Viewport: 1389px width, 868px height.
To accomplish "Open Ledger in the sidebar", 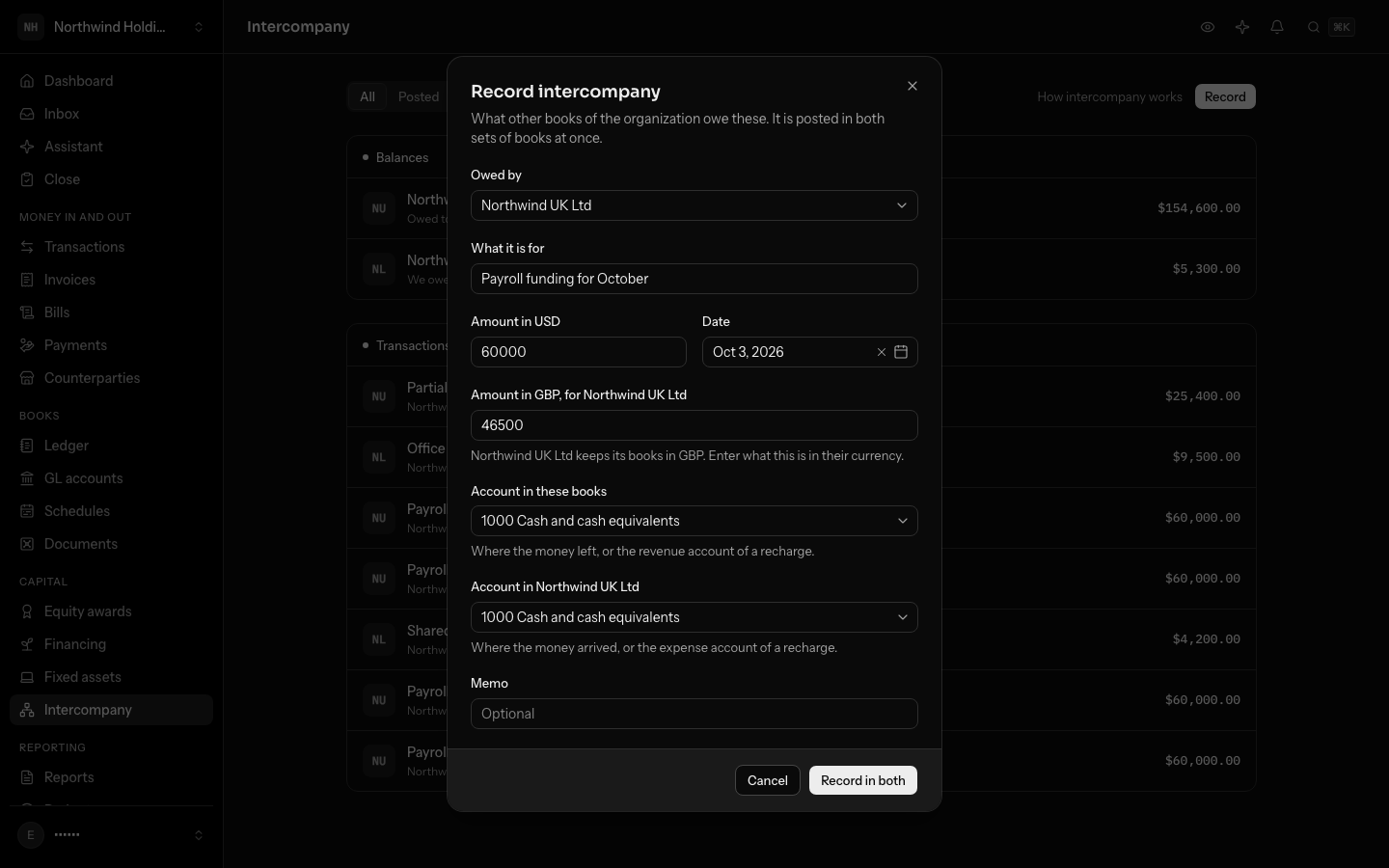I will click(x=111, y=446).
